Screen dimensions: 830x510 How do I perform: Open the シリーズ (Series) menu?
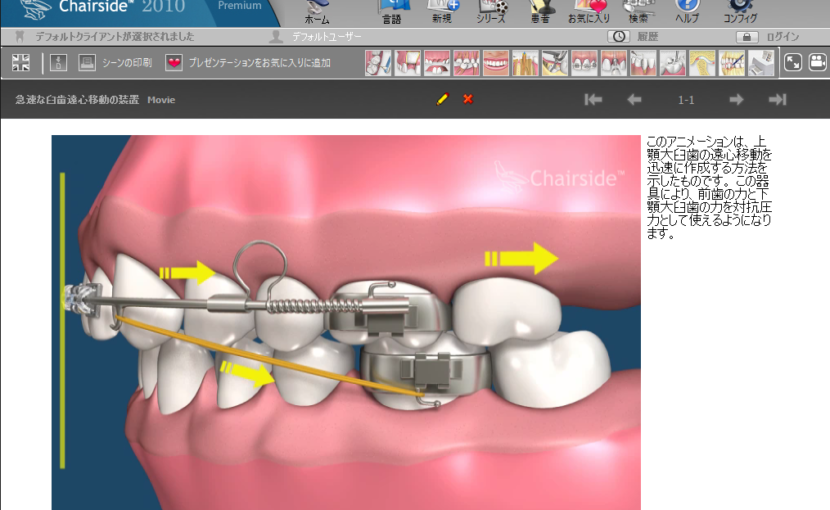click(x=491, y=13)
